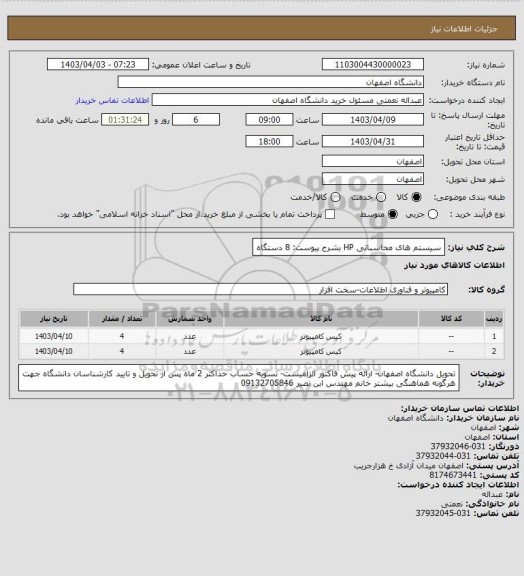The image size is (524, 576).
Task: Tick the اسناد خزانه اسلامی payment checkbox
Action: pyautogui.click(x=330, y=214)
